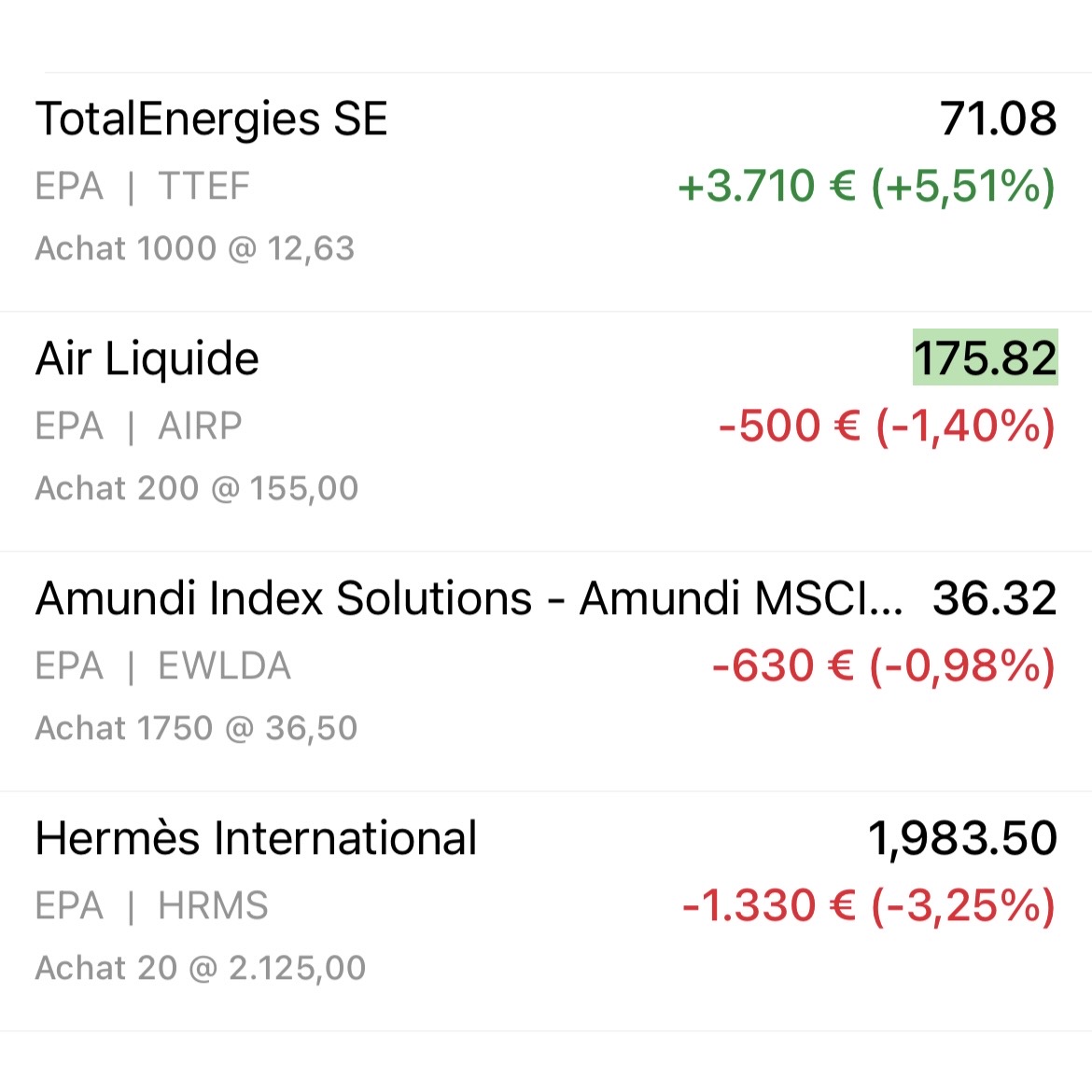Screen dimensions: 1092x1092
Task: Open the Air Liquide stock entry
Action: (x=147, y=359)
